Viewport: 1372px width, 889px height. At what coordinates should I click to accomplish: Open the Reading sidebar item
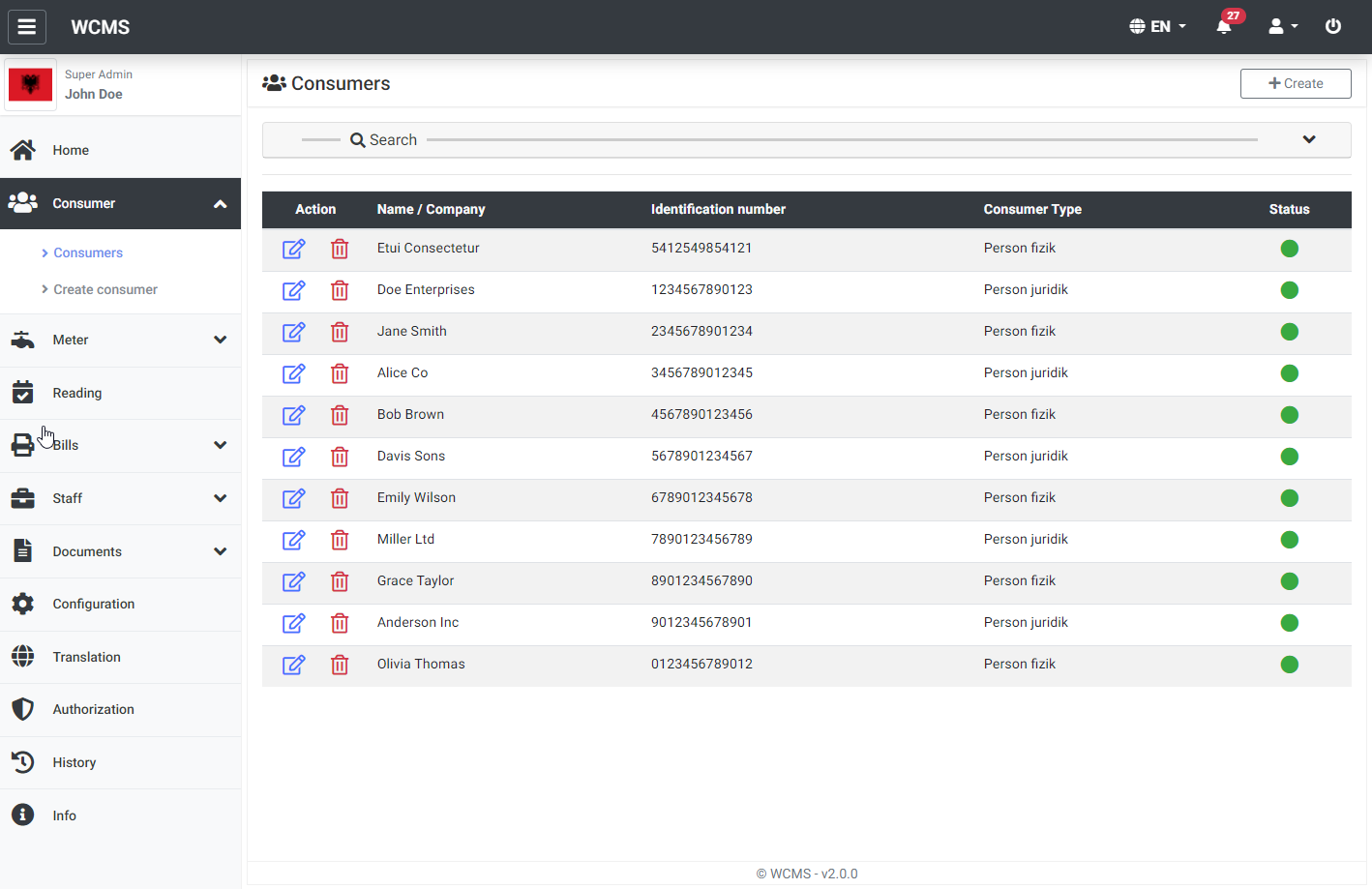[120, 393]
